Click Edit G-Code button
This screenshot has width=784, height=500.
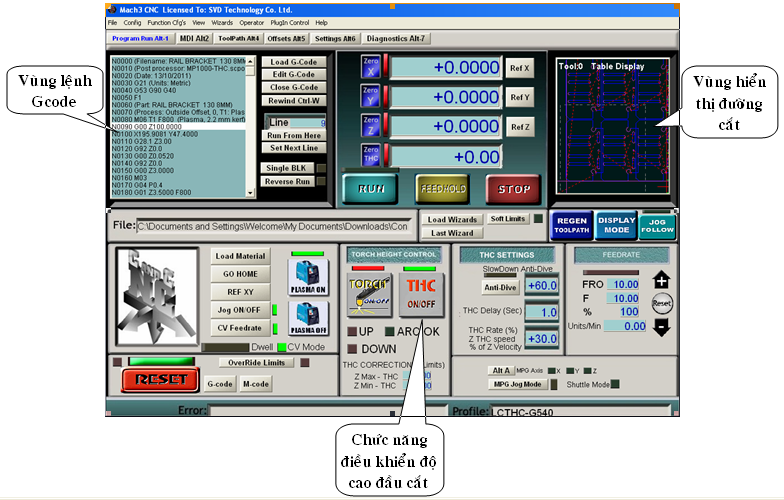[294, 74]
